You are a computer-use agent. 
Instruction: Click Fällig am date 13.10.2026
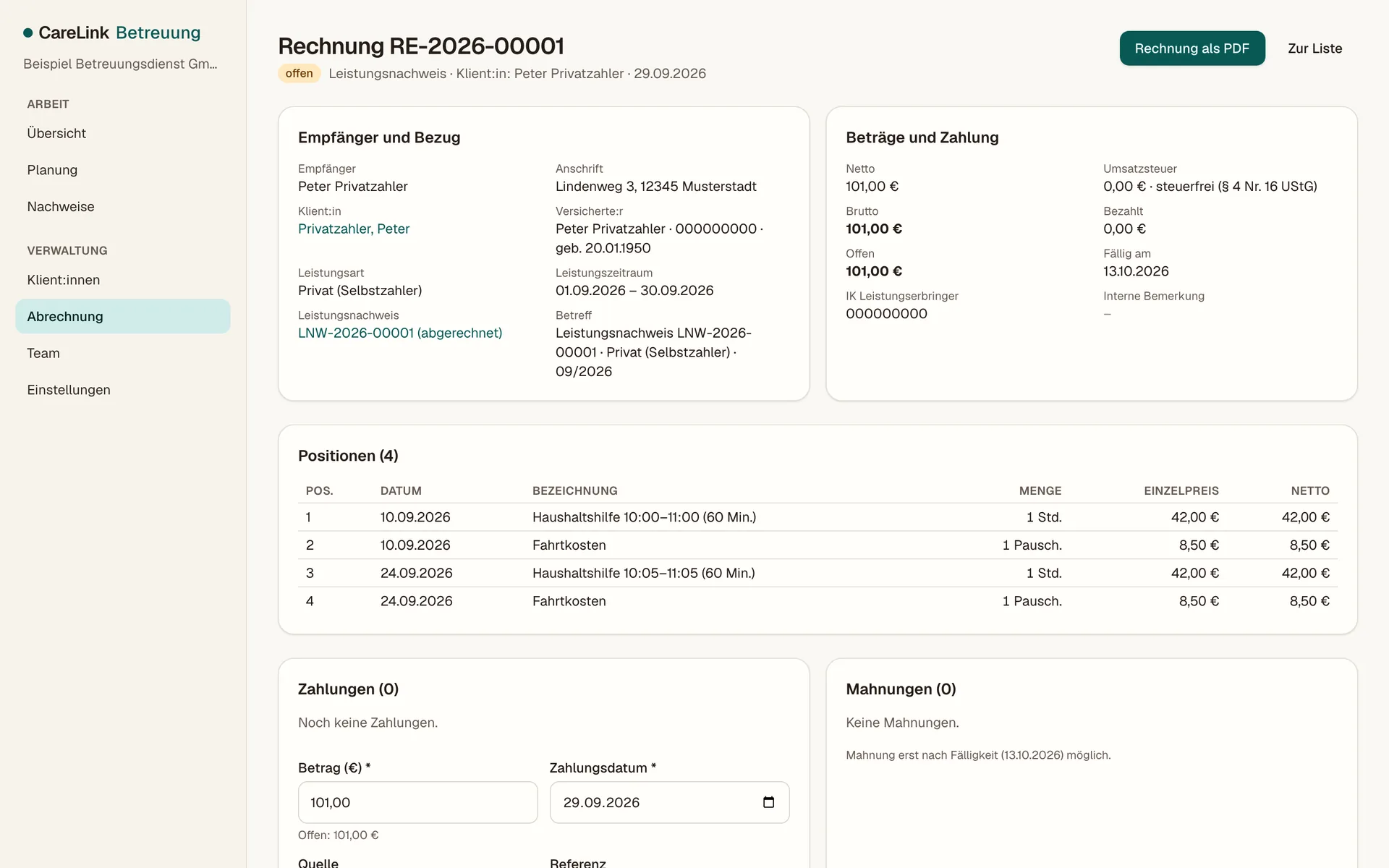(x=1136, y=271)
